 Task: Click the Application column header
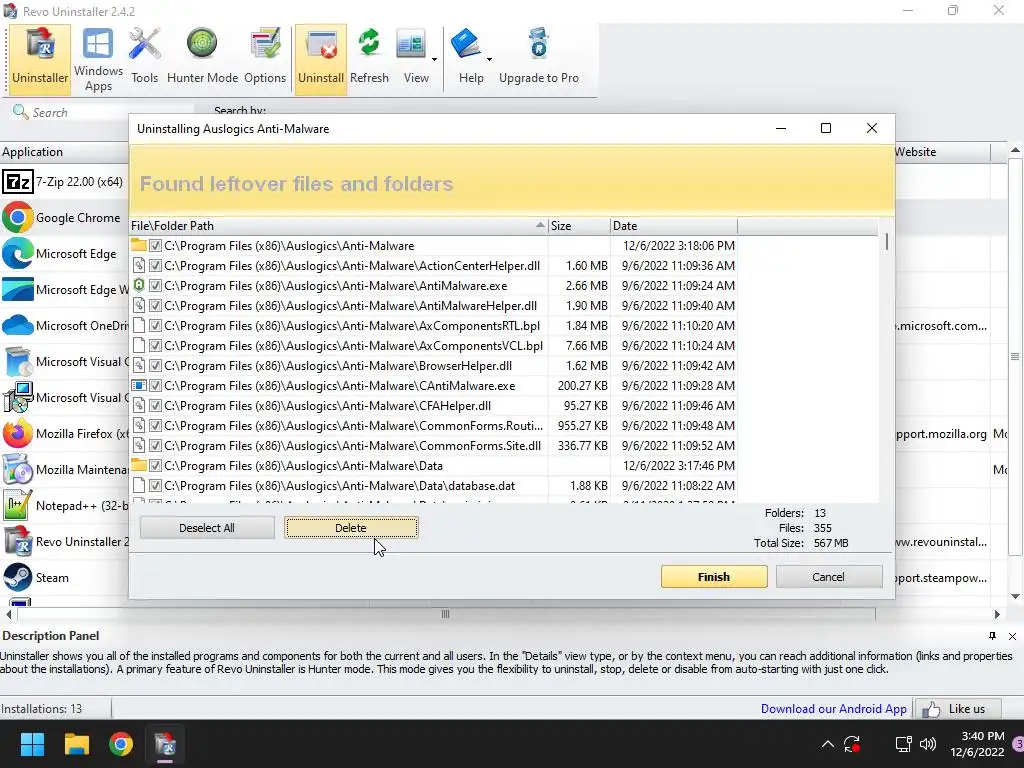point(64,152)
